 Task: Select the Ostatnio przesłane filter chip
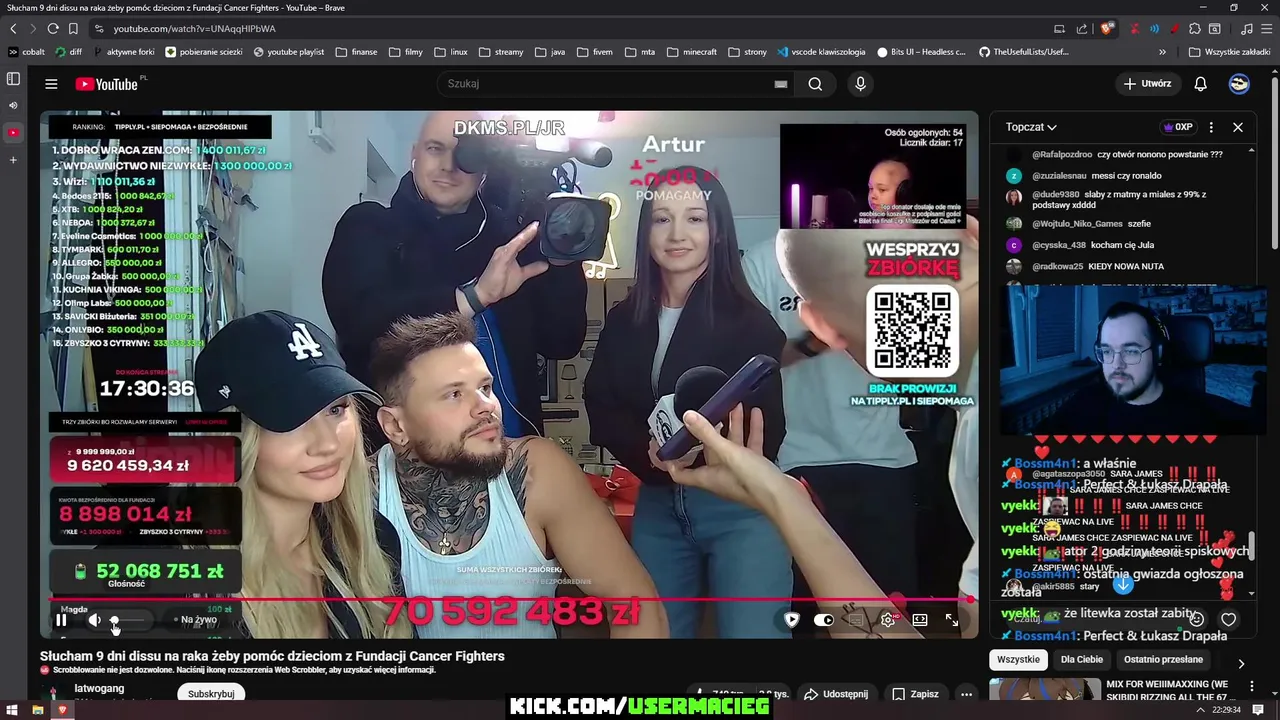1163,660
